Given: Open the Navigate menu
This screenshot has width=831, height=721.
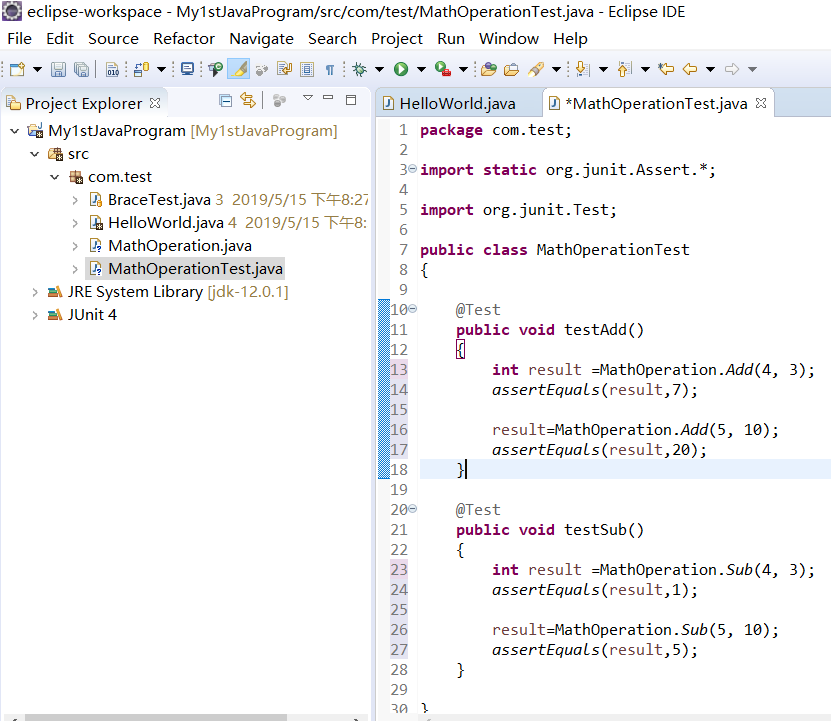Looking at the screenshot, I should 261,39.
